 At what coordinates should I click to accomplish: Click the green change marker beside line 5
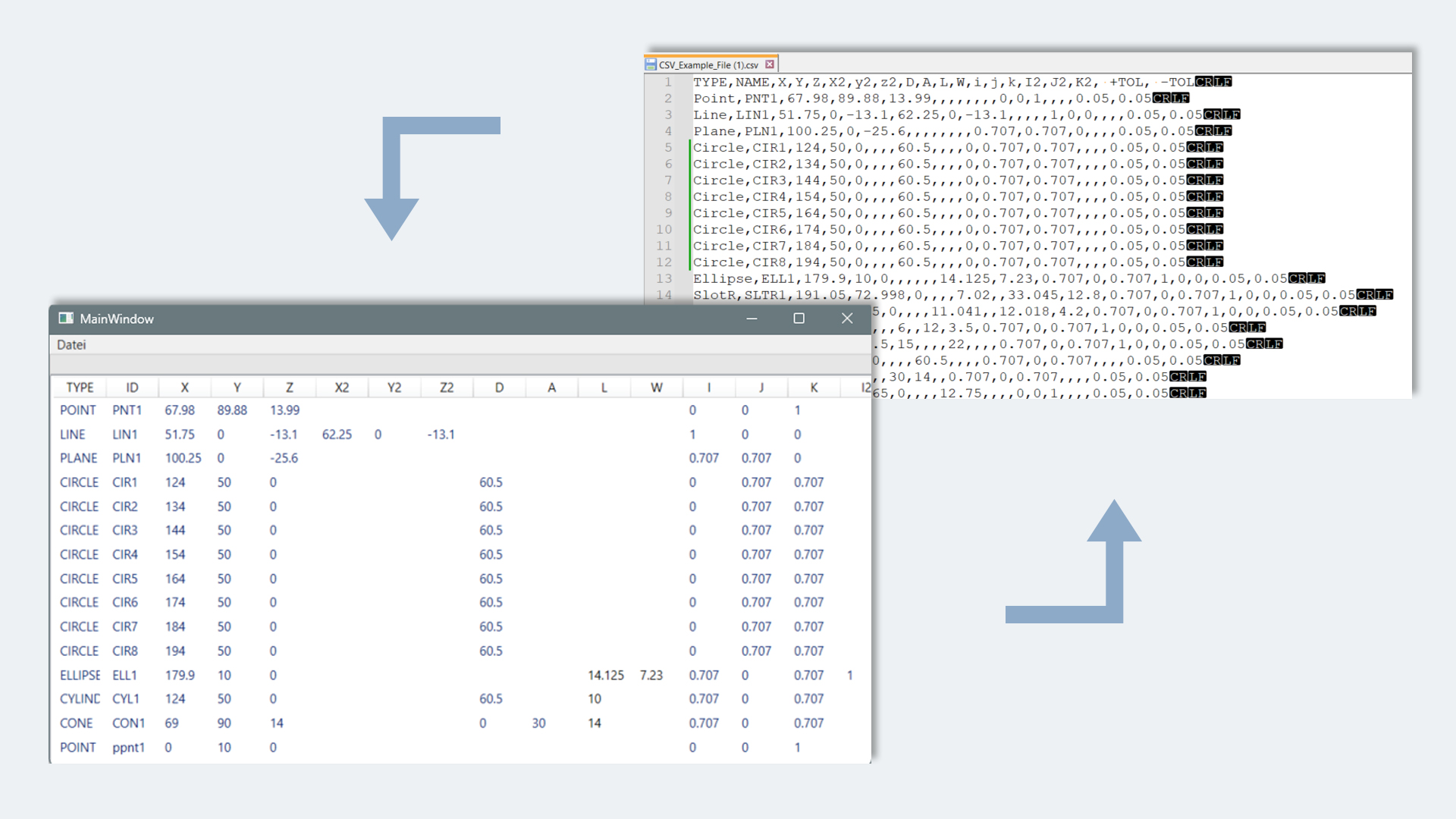pos(689,147)
